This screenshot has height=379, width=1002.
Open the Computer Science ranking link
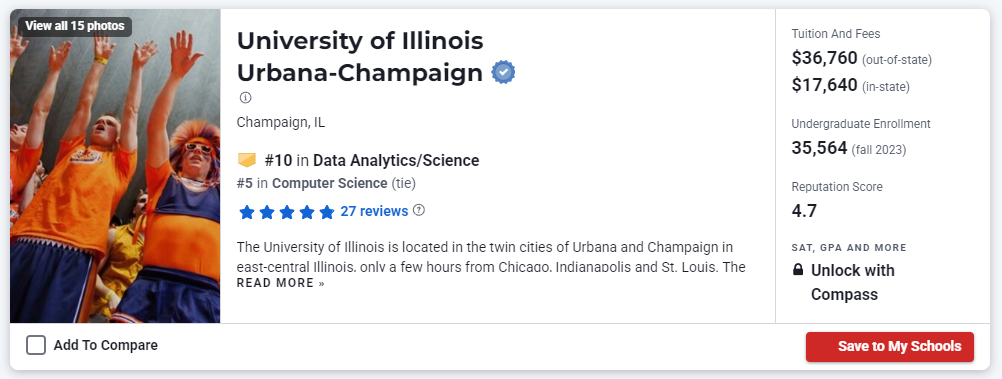[330, 183]
